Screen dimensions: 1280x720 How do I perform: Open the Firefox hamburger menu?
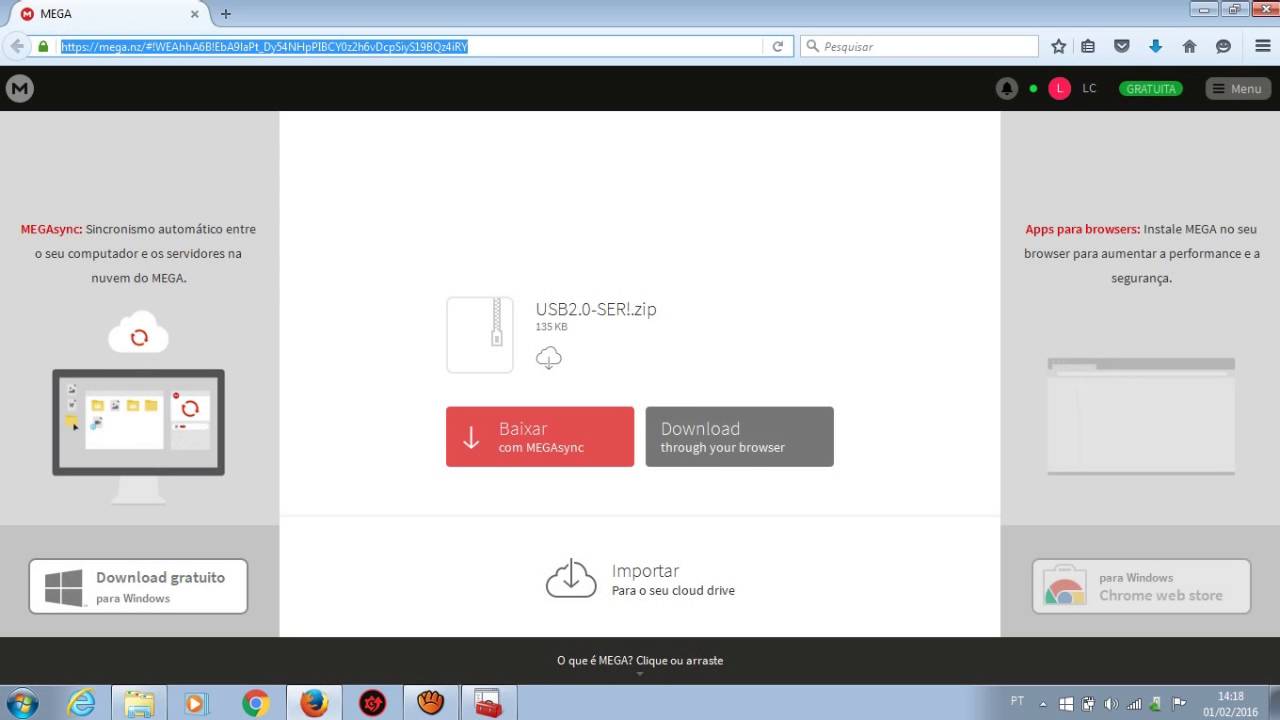[1262, 46]
